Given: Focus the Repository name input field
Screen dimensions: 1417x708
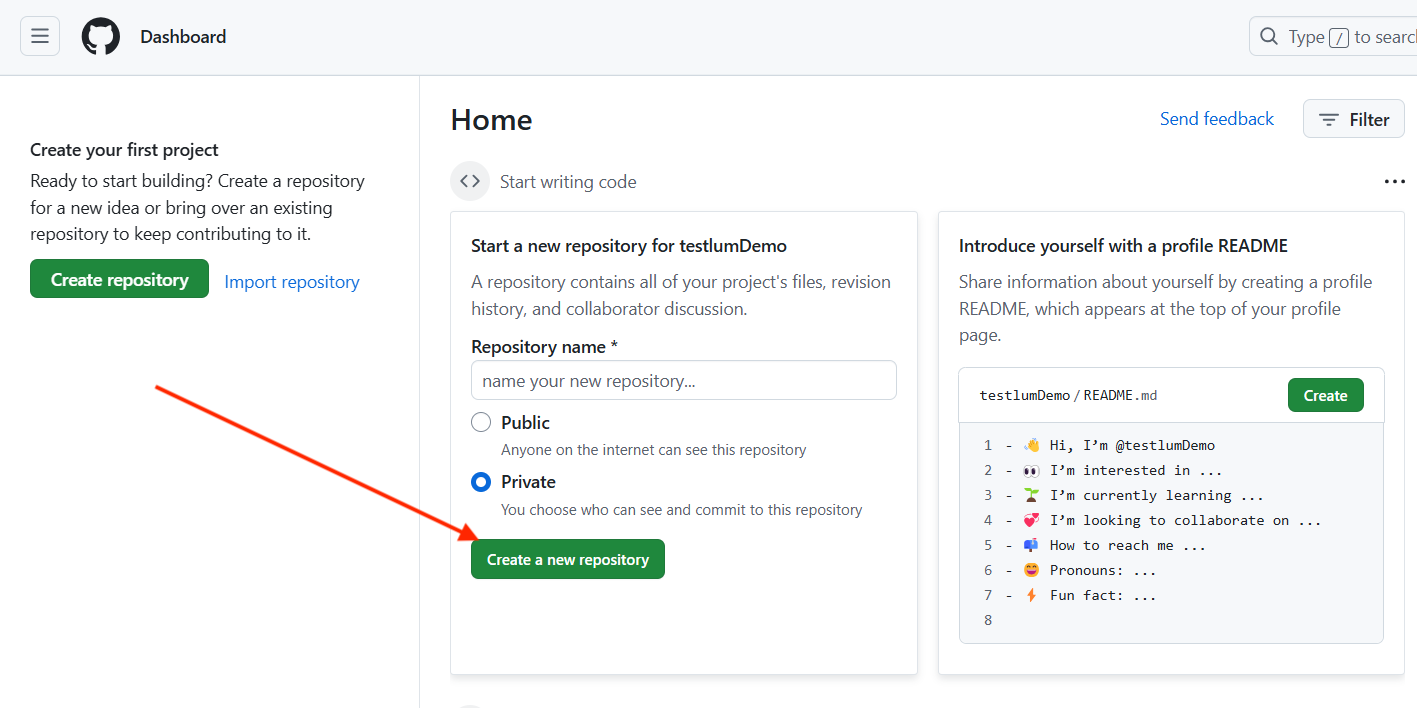Looking at the screenshot, I should [684, 381].
